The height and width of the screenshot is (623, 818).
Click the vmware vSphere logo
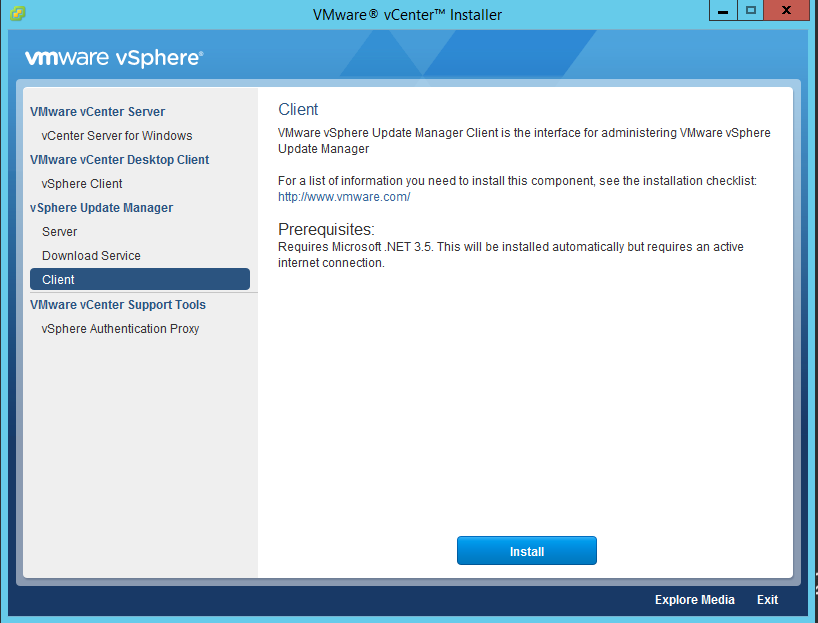coord(114,57)
